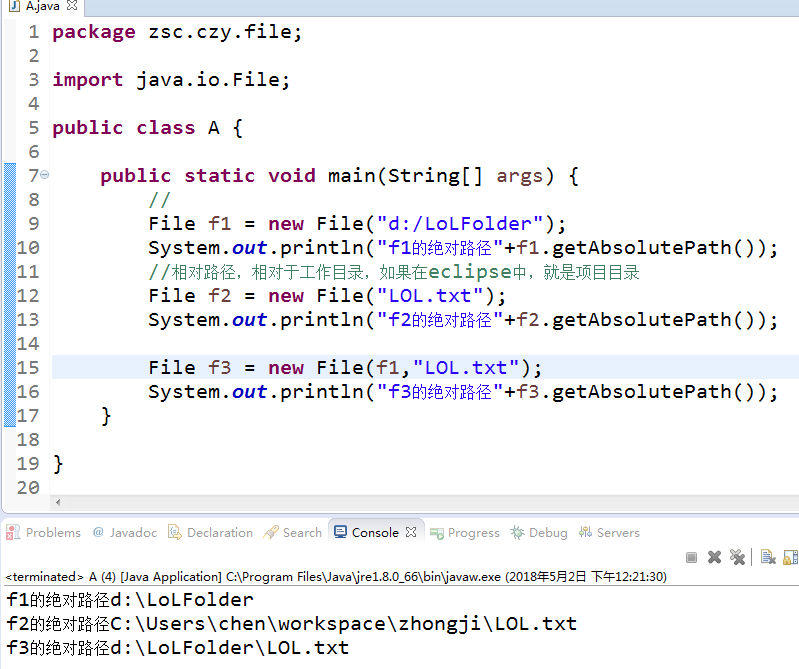Image resolution: width=799 pixels, height=669 pixels.
Task: Click console output line containing 'workspace\zhongji\LOL.txt'
Action: [291, 624]
